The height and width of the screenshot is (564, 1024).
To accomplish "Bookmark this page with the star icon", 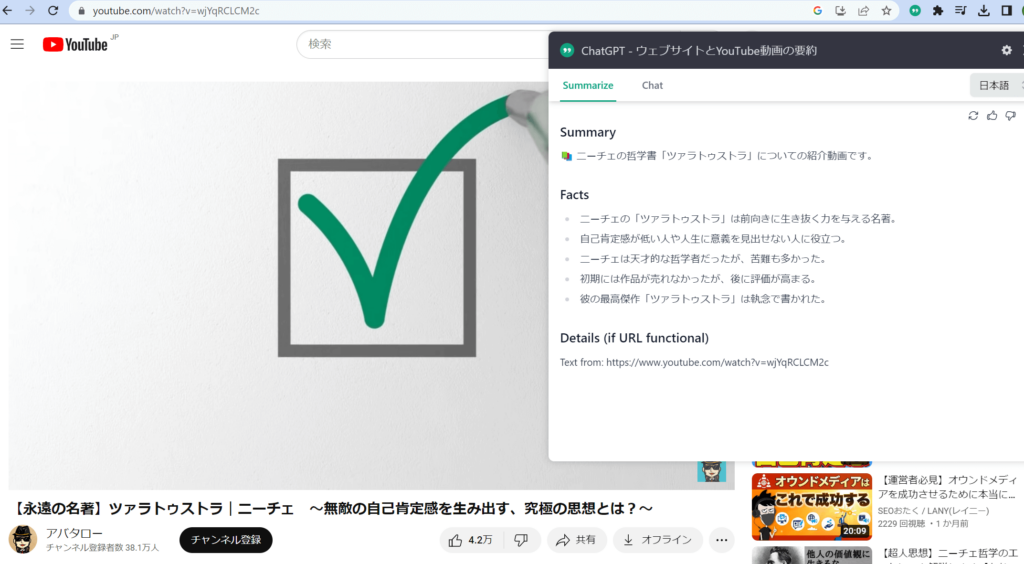I will (x=886, y=11).
